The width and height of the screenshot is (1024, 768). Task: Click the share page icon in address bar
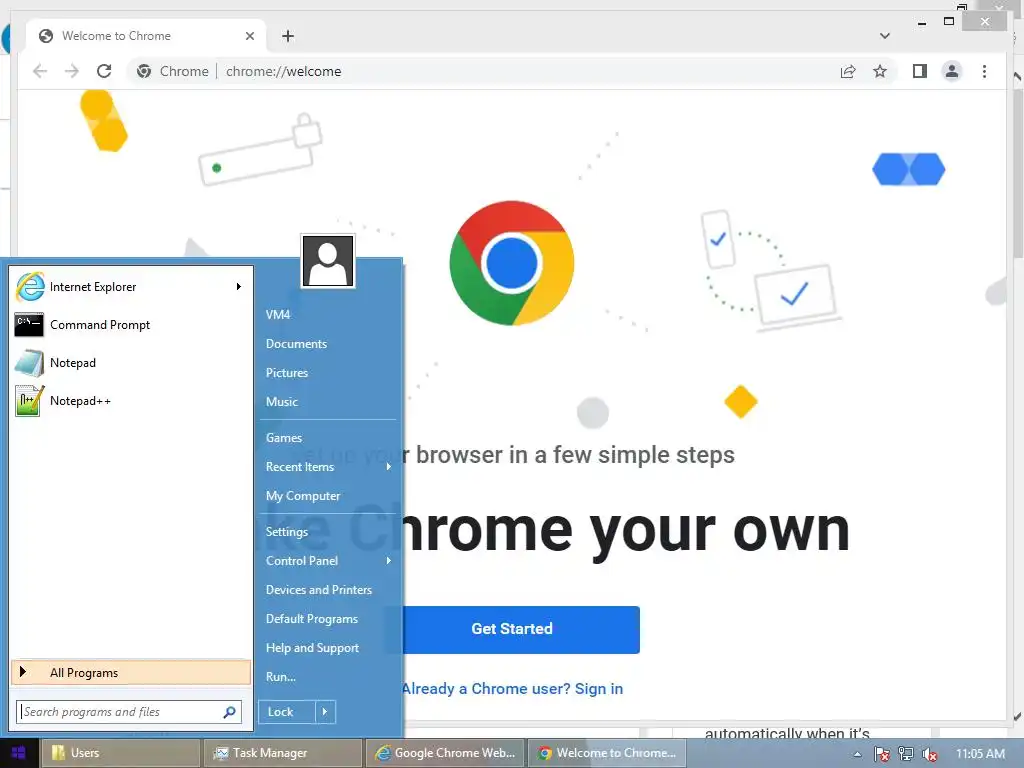click(848, 71)
